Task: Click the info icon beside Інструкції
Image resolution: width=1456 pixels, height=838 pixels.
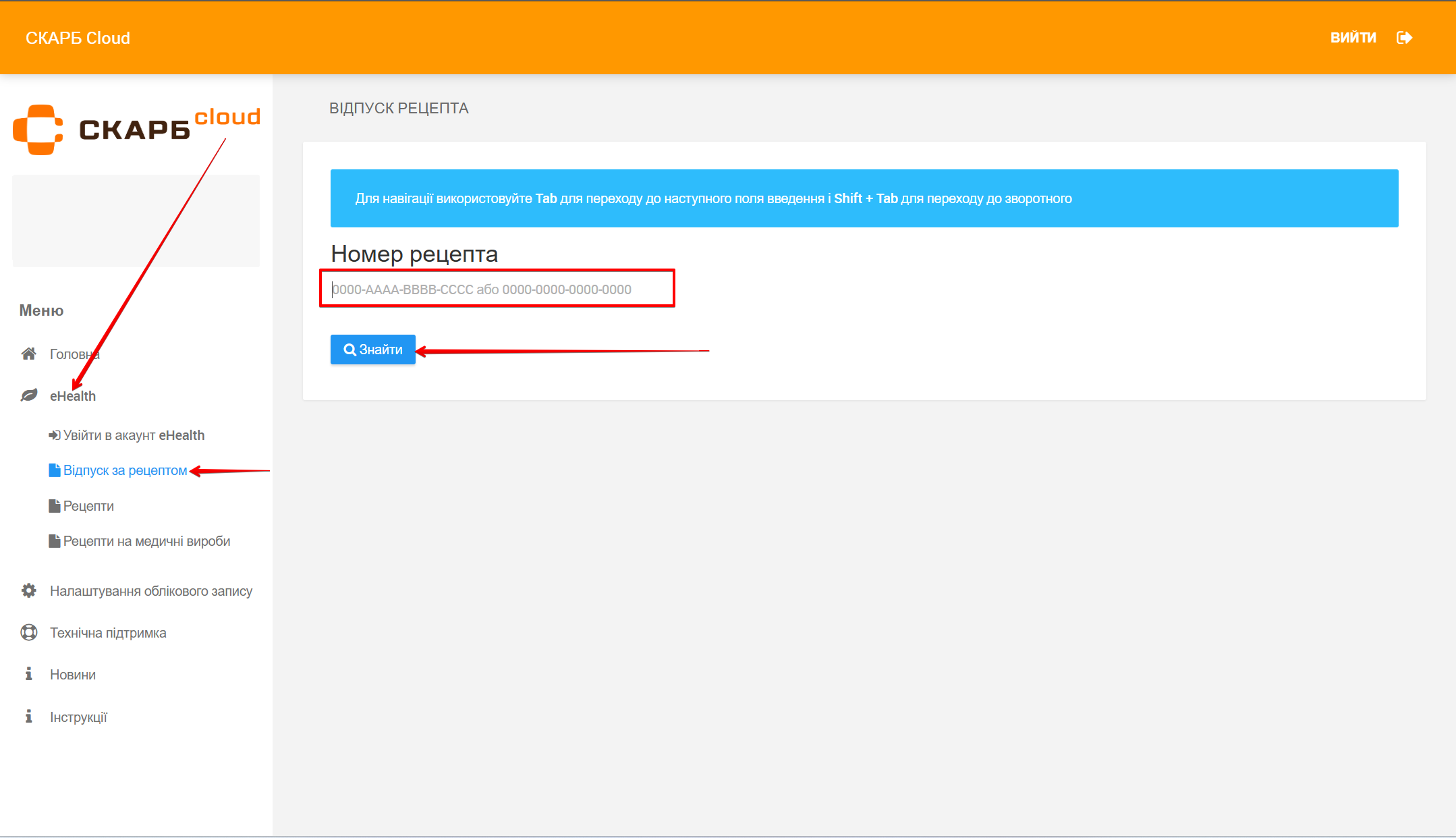Action: pyautogui.click(x=28, y=717)
